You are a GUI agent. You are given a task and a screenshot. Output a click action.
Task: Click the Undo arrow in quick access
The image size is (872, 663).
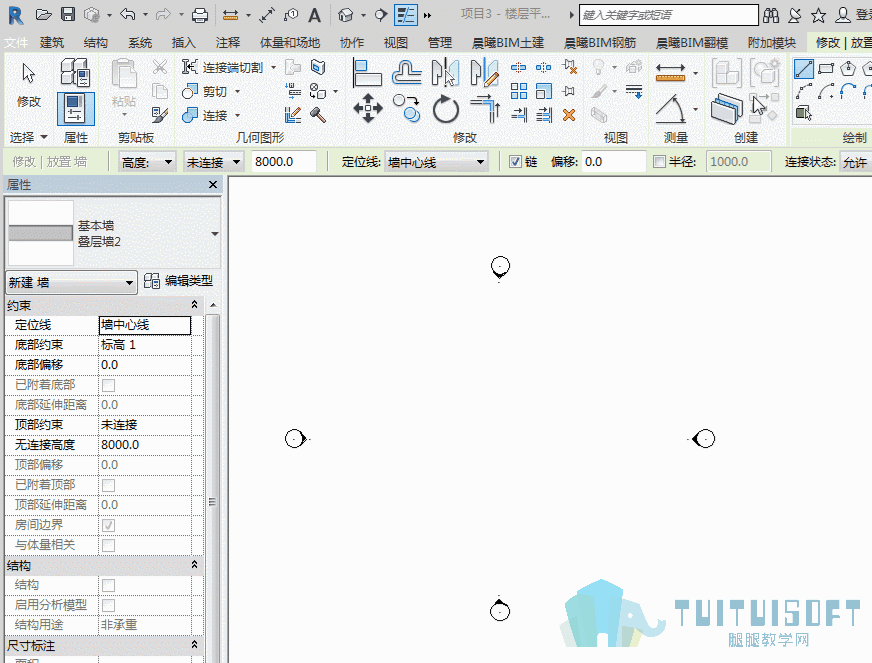pos(127,14)
